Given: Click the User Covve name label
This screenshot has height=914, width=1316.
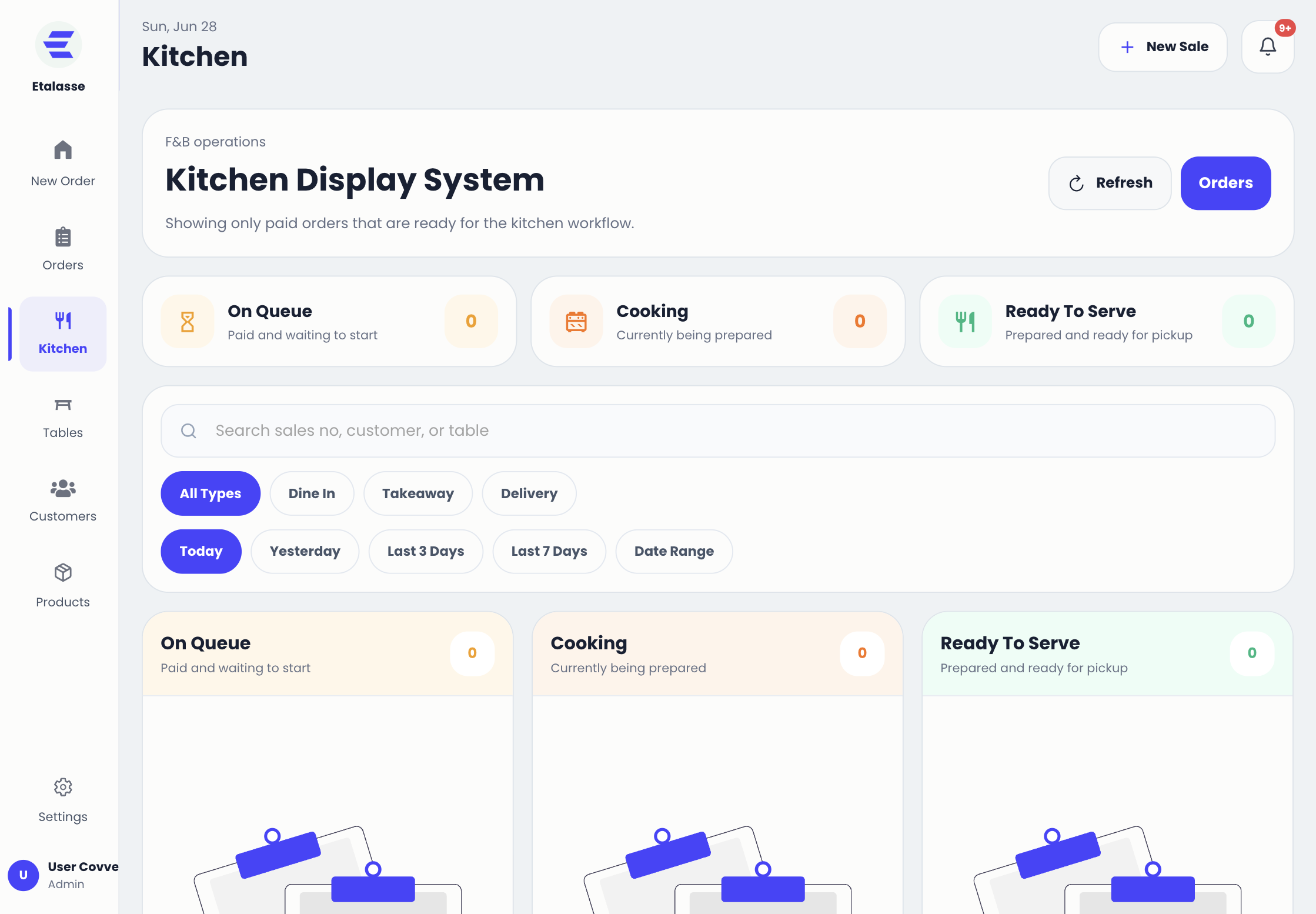Looking at the screenshot, I should point(83,866).
